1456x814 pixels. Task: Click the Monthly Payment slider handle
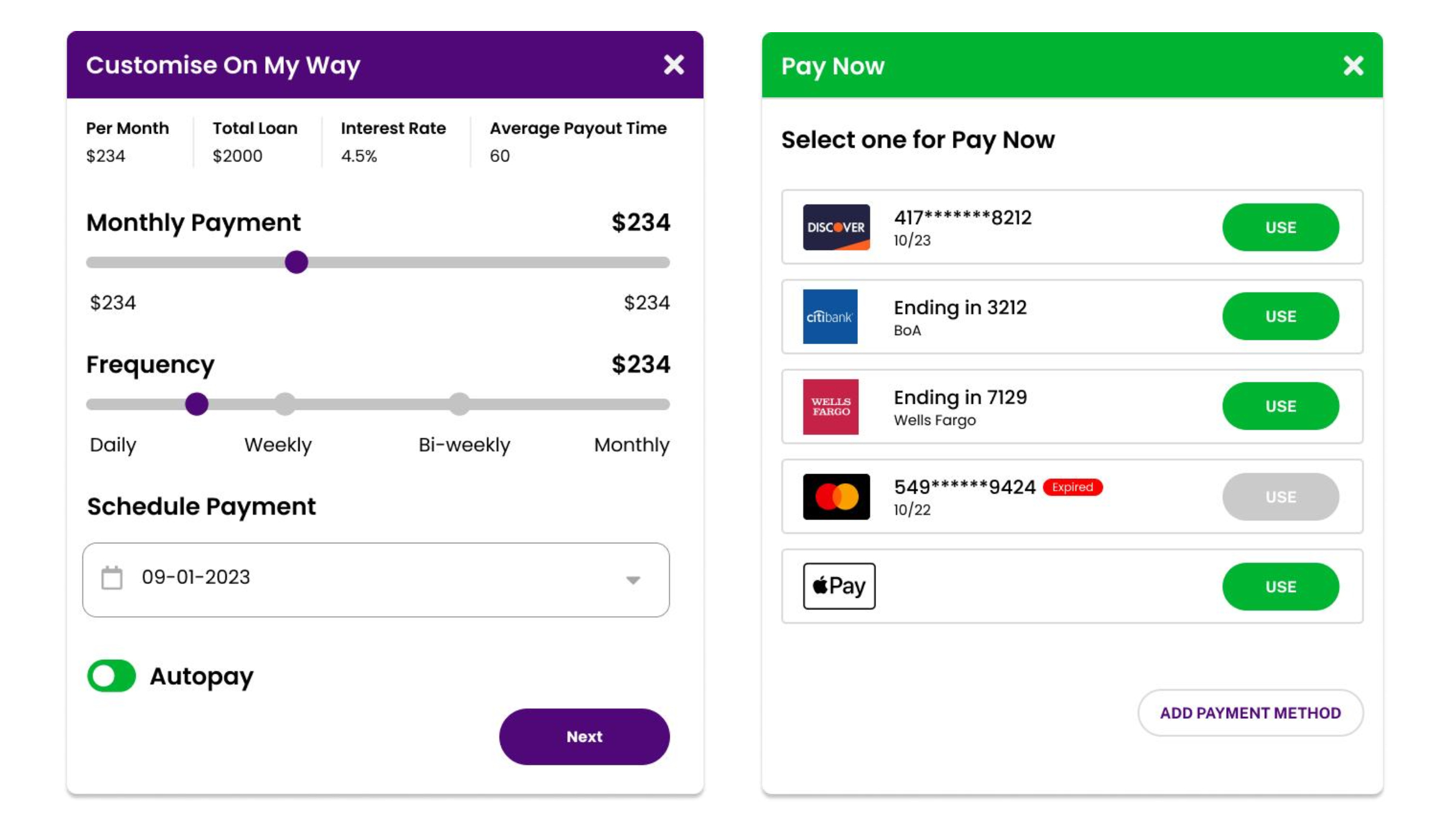click(296, 262)
